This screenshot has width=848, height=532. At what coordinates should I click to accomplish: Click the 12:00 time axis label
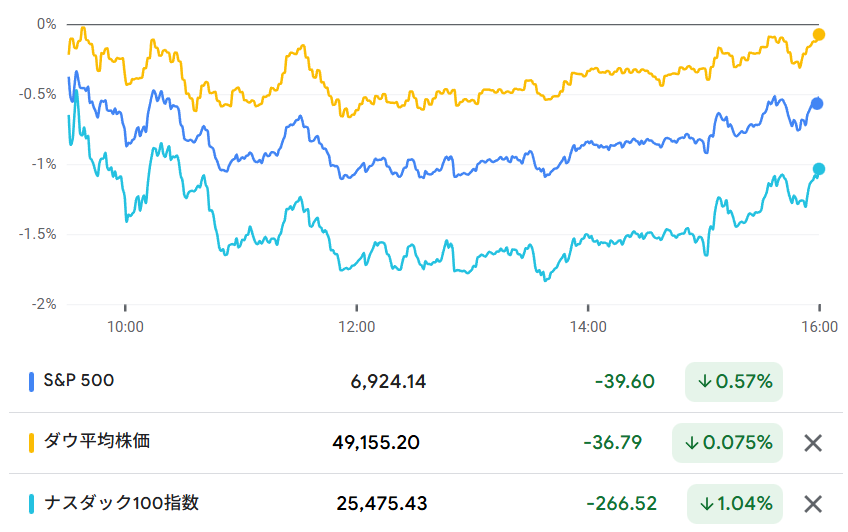coord(357,326)
